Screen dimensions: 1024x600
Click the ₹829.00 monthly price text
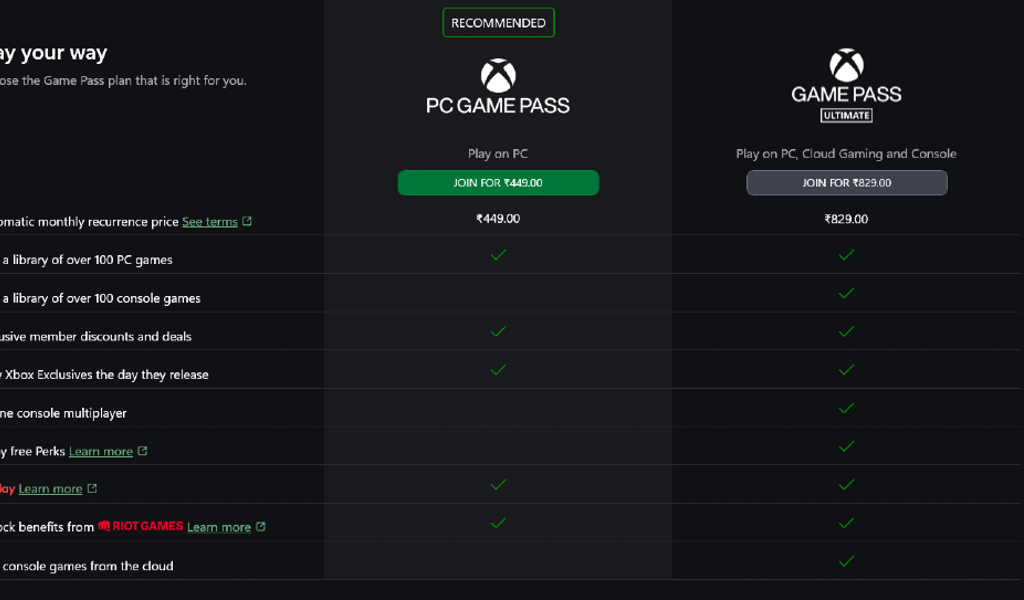[846, 218]
